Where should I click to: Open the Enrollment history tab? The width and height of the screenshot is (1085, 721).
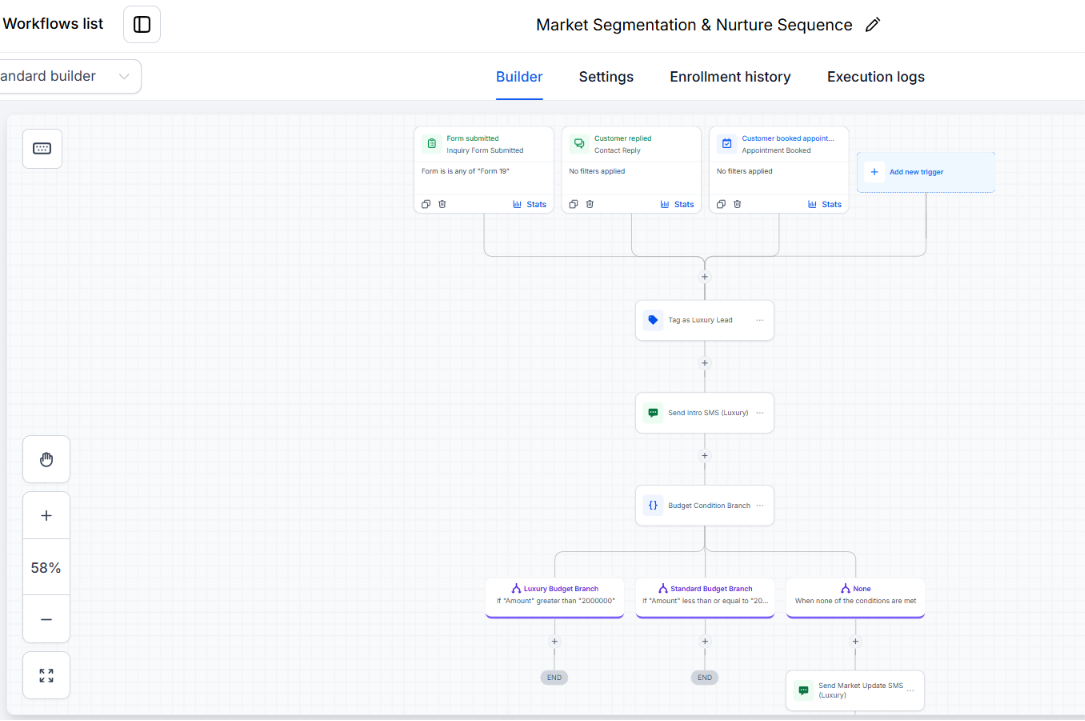[730, 77]
